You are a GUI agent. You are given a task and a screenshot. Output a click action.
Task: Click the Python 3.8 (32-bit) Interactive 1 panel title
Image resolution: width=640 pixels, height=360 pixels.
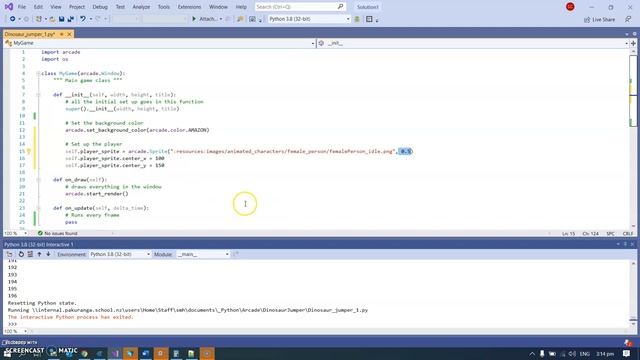[x=39, y=244]
